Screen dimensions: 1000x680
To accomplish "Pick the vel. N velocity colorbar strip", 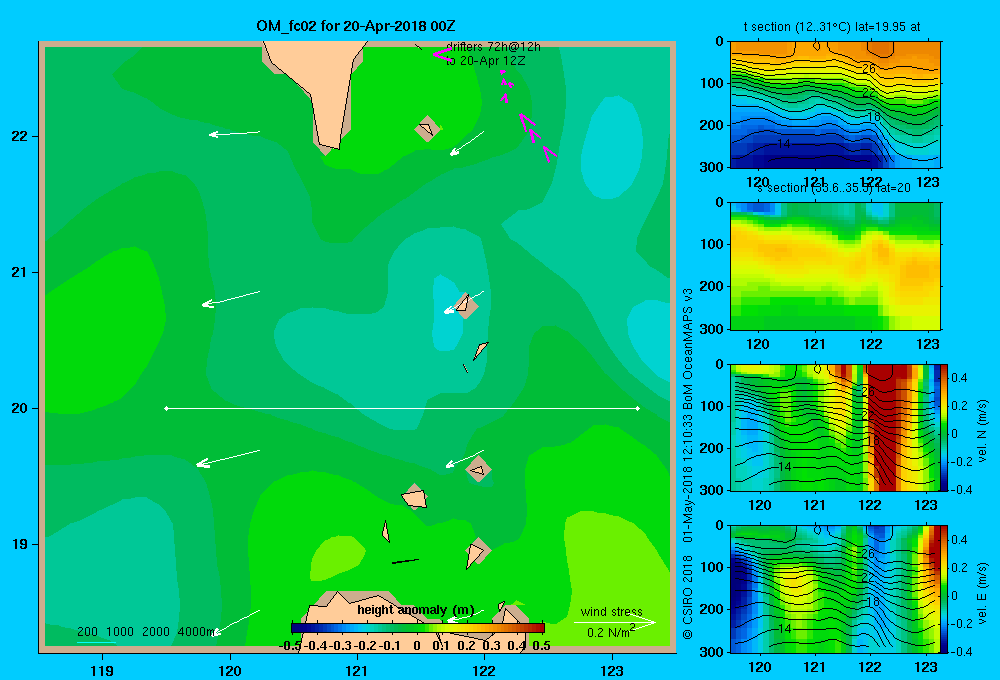I will 945,427.
